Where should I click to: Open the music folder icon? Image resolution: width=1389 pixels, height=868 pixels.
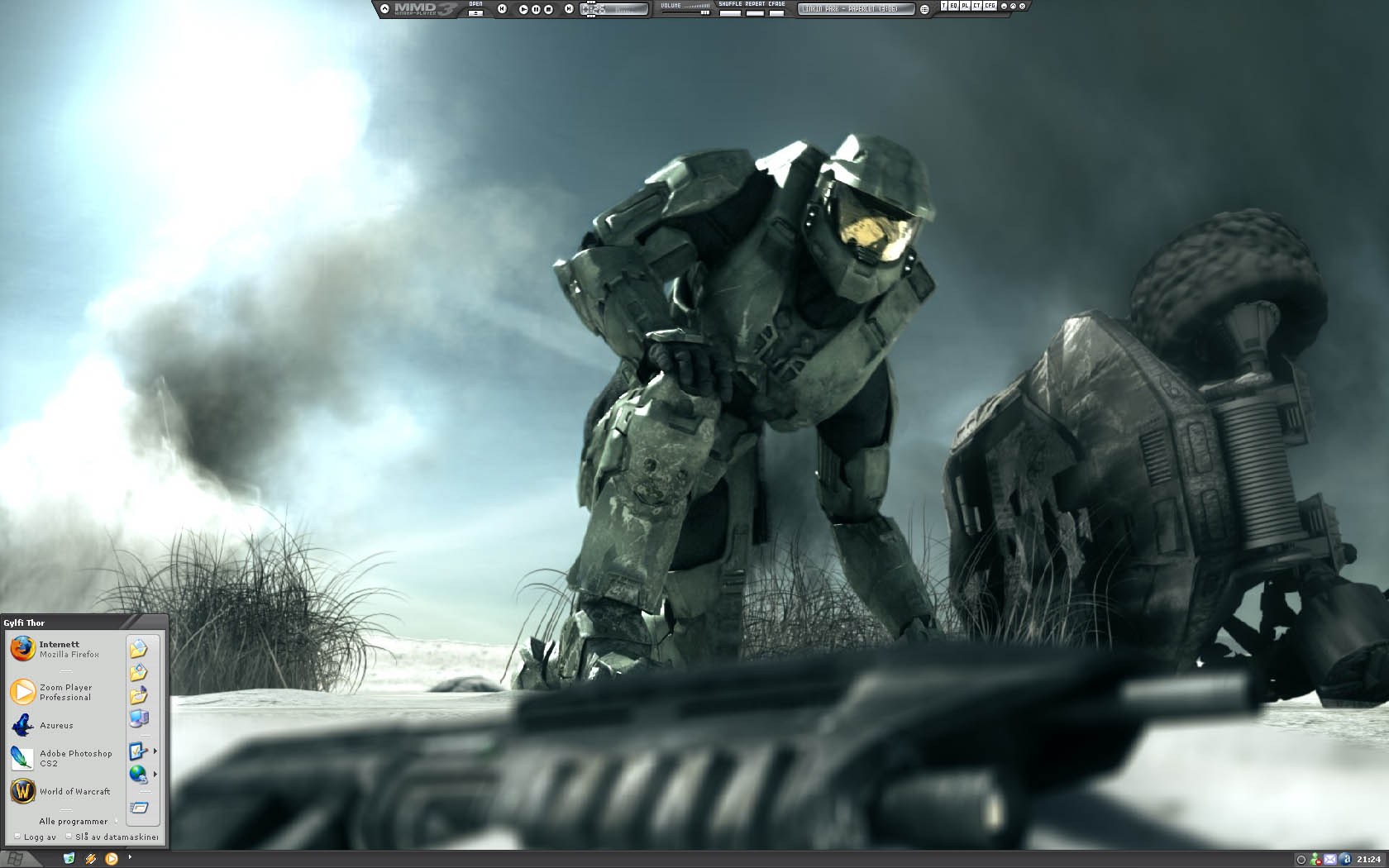click(138, 695)
